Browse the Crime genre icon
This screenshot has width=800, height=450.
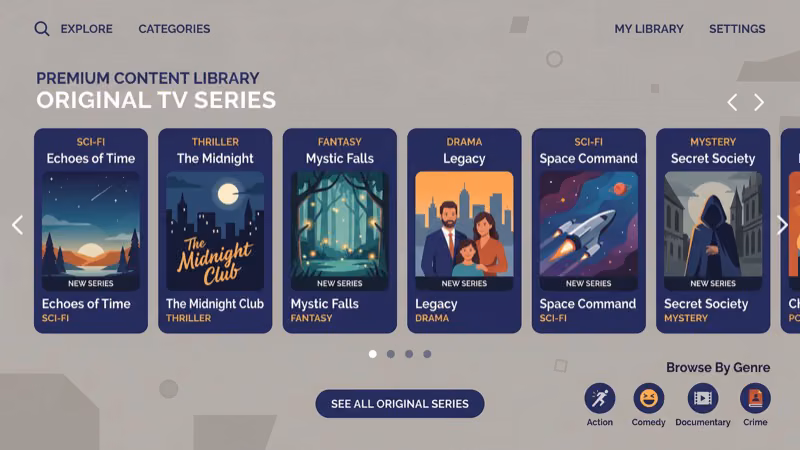pos(755,398)
